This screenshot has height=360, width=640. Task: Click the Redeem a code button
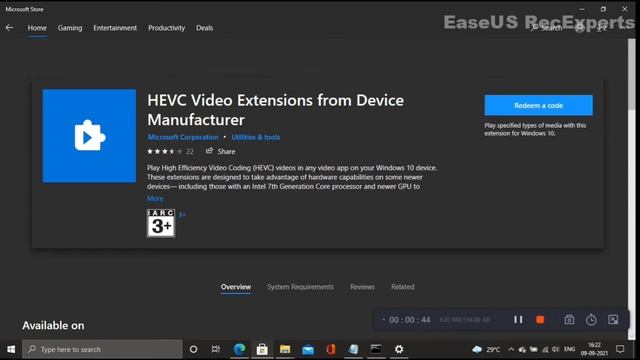tap(538, 105)
